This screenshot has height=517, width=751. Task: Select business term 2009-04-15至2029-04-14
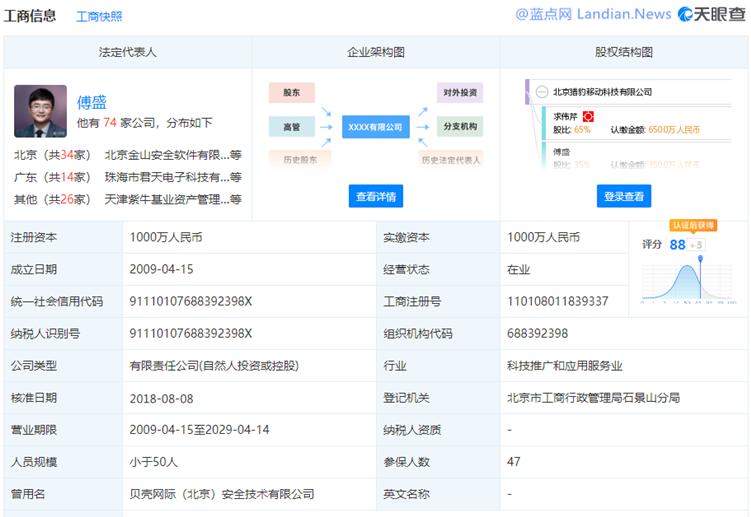(x=199, y=430)
